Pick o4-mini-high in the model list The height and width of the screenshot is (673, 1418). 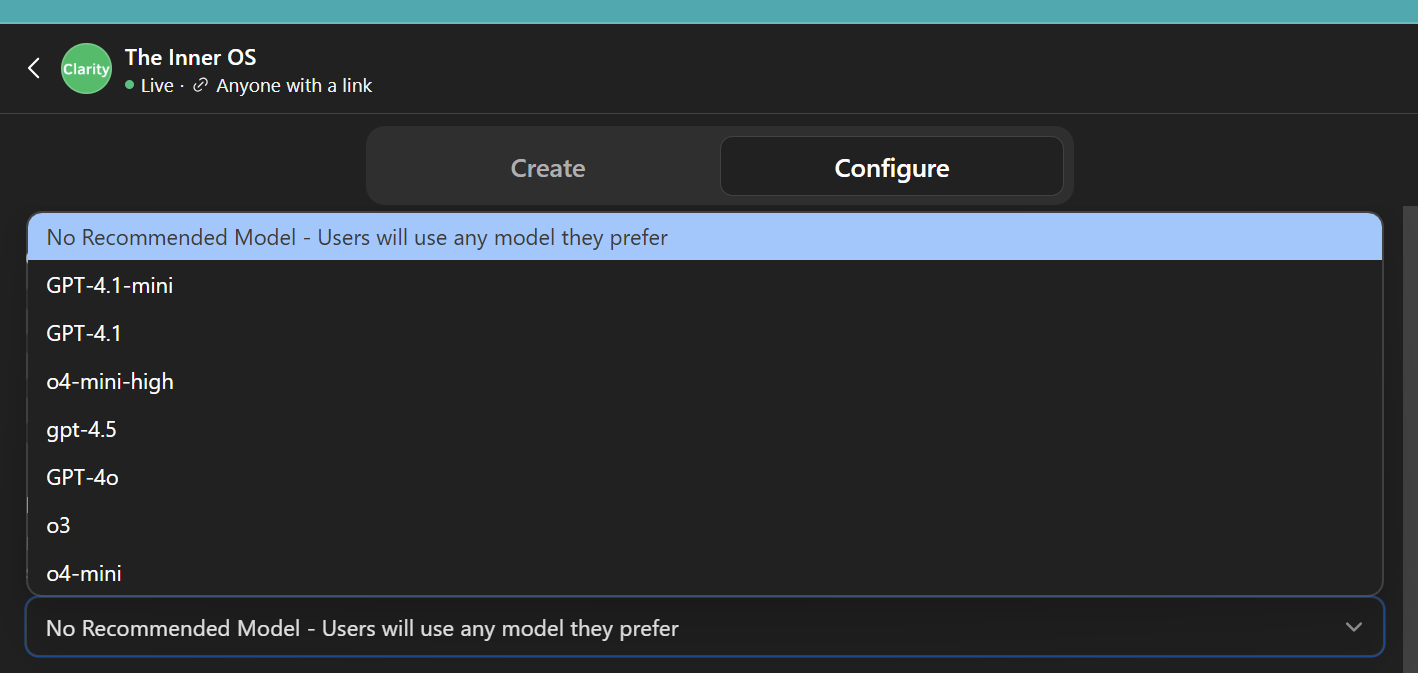click(x=705, y=381)
